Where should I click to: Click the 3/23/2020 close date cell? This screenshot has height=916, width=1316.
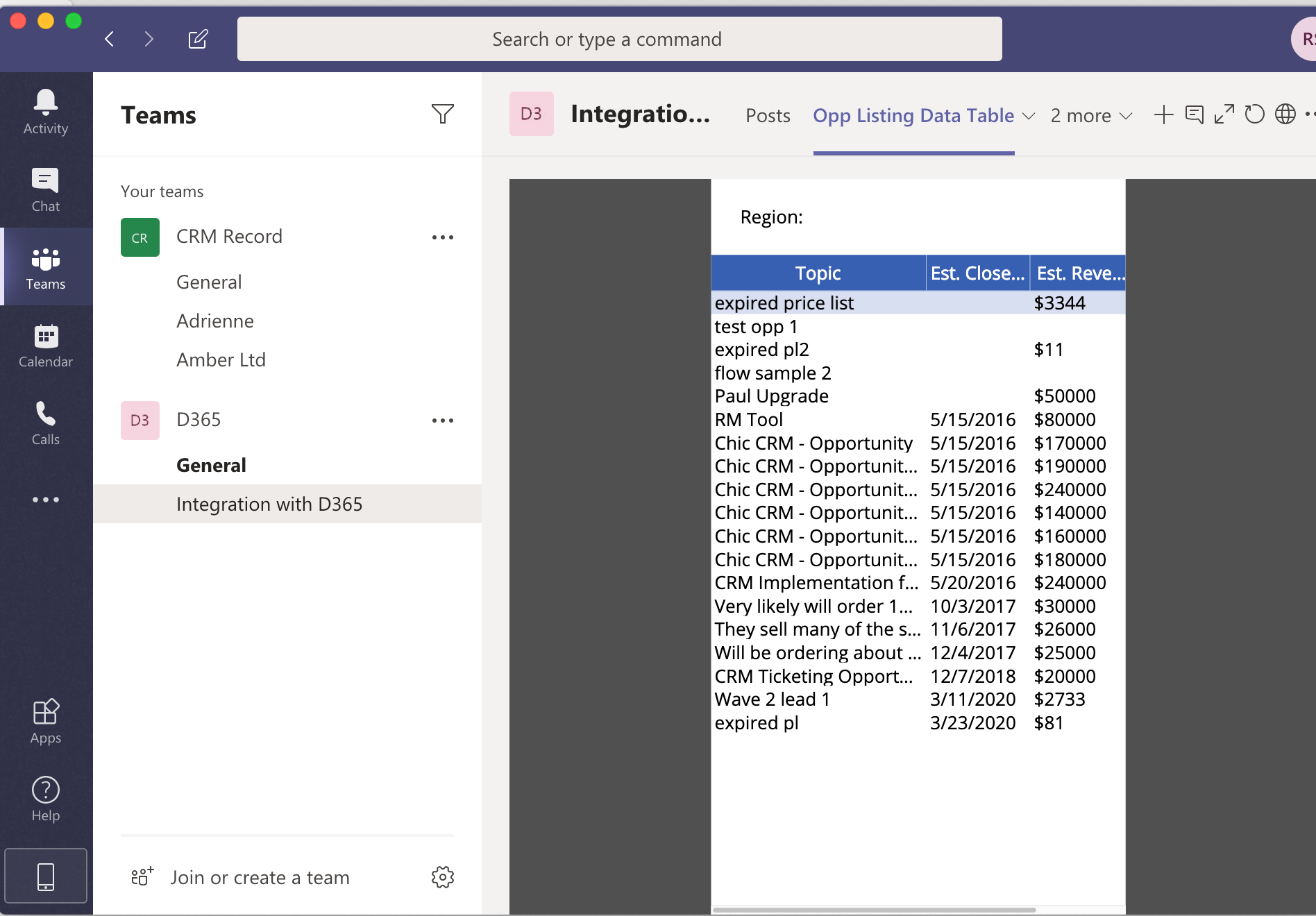click(x=972, y=722)
